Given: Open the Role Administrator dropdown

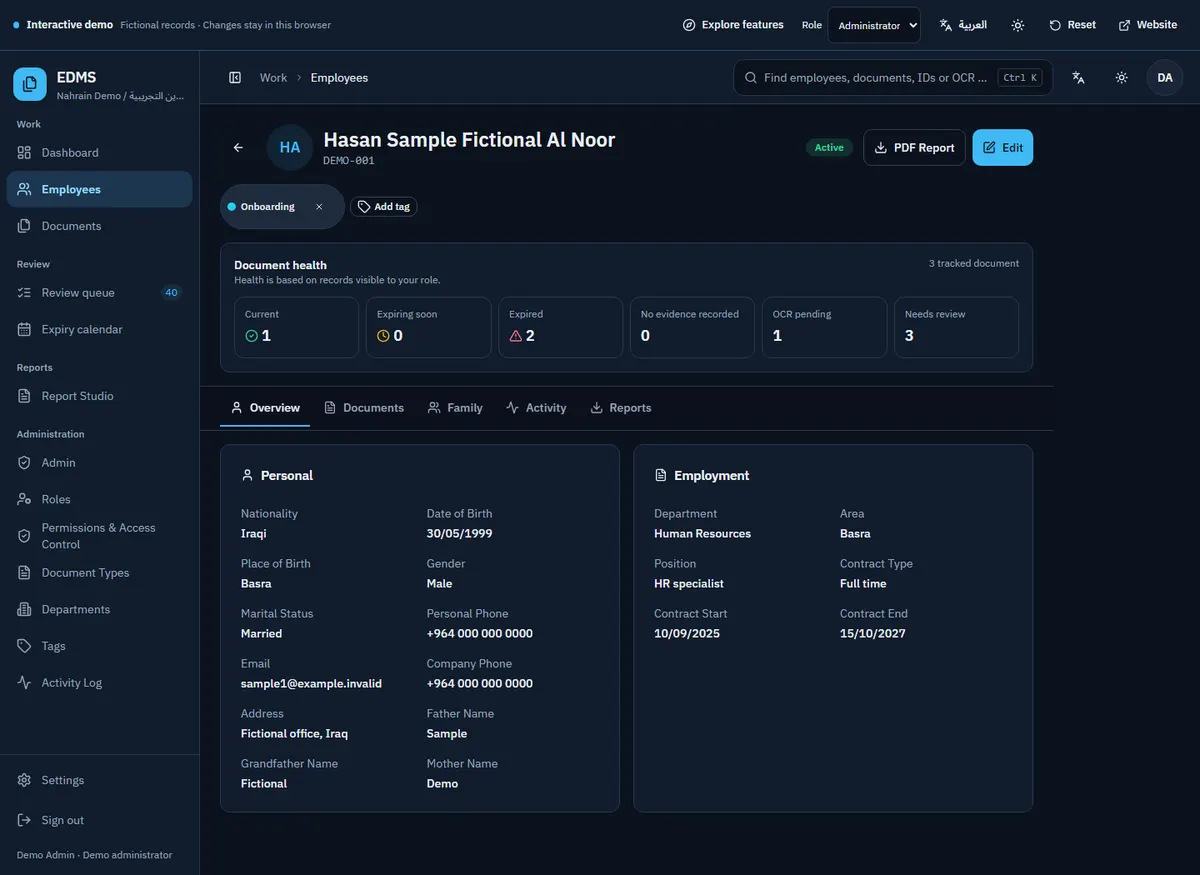Looking at the screenshot, I should click(874, 25).
